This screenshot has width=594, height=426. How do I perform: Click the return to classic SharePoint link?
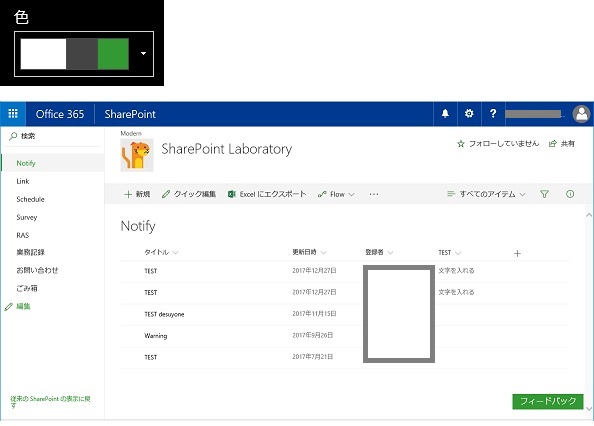coord(50,402)
